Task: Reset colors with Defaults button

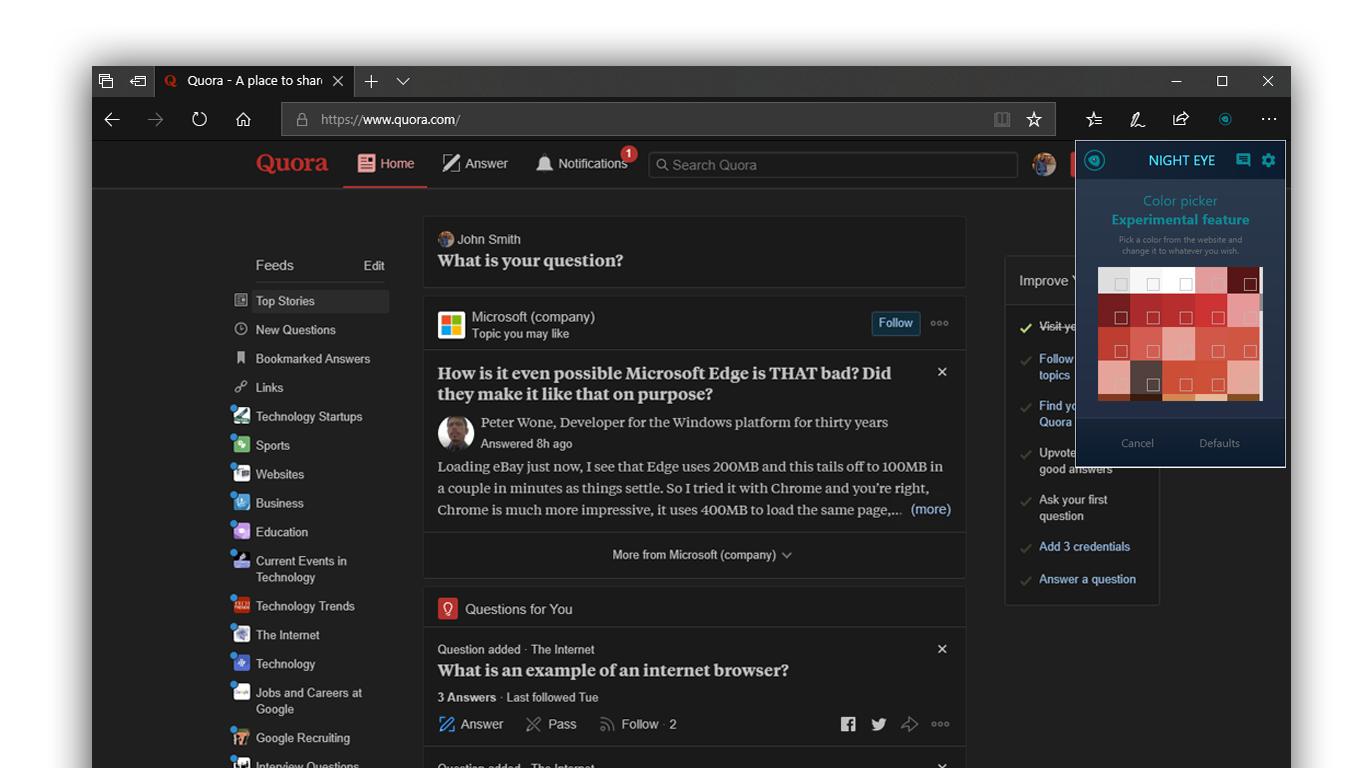Action: pyautogui.click(x=1219, y=443)
